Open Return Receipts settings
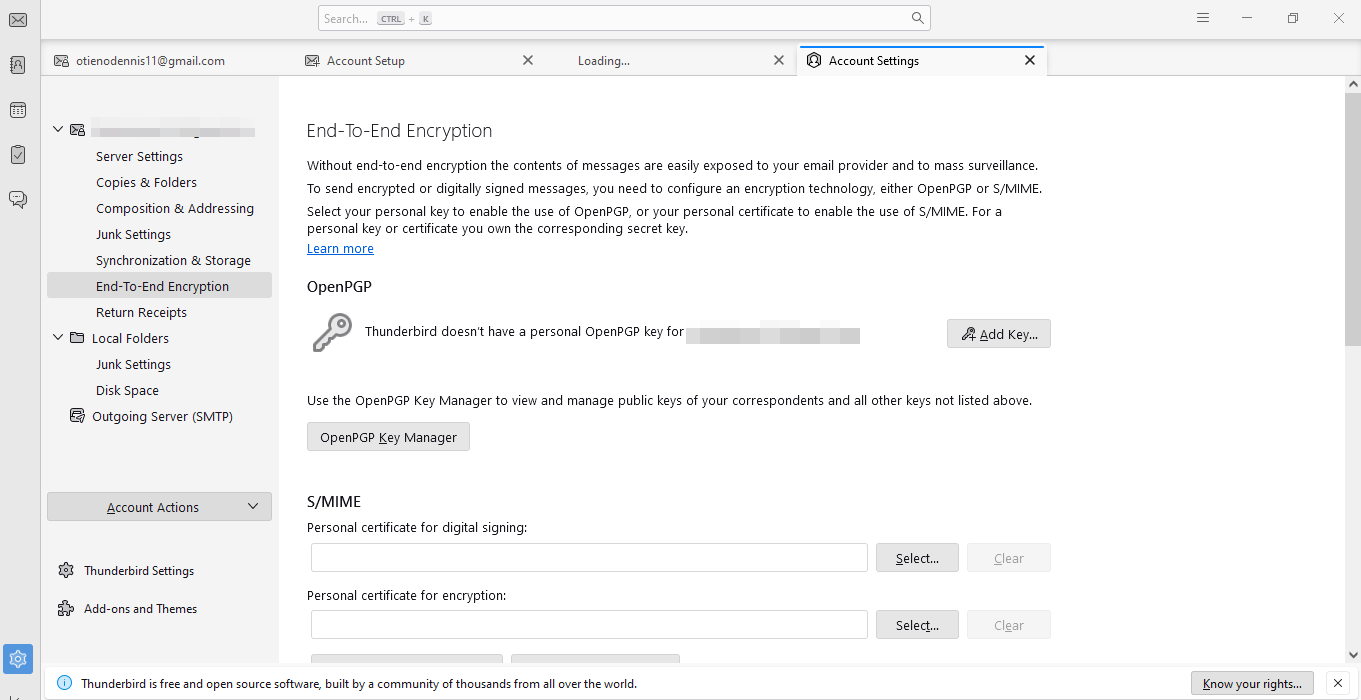 [141, 312]
